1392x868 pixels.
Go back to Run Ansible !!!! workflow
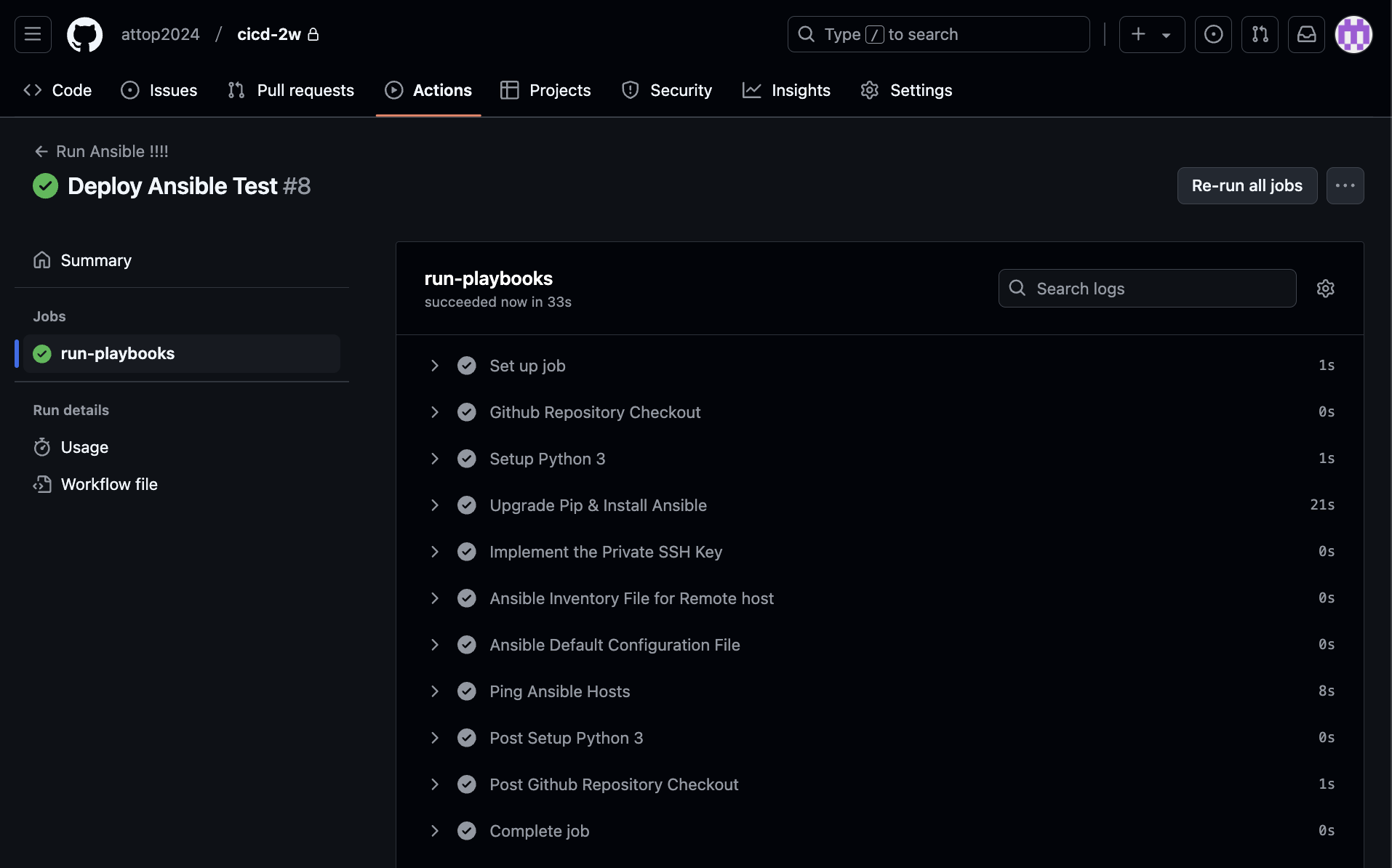coord(101,151)
